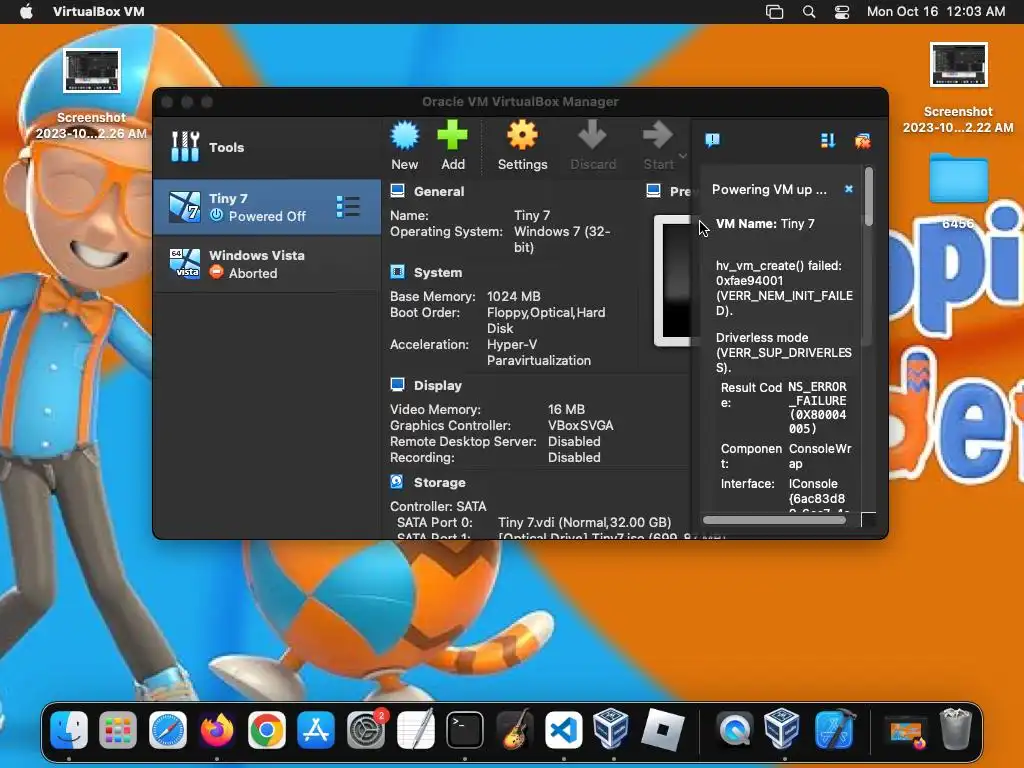Open GarageBand from the Dock
The width and height of the screenshot is (1024, 768).
[515, 729]
